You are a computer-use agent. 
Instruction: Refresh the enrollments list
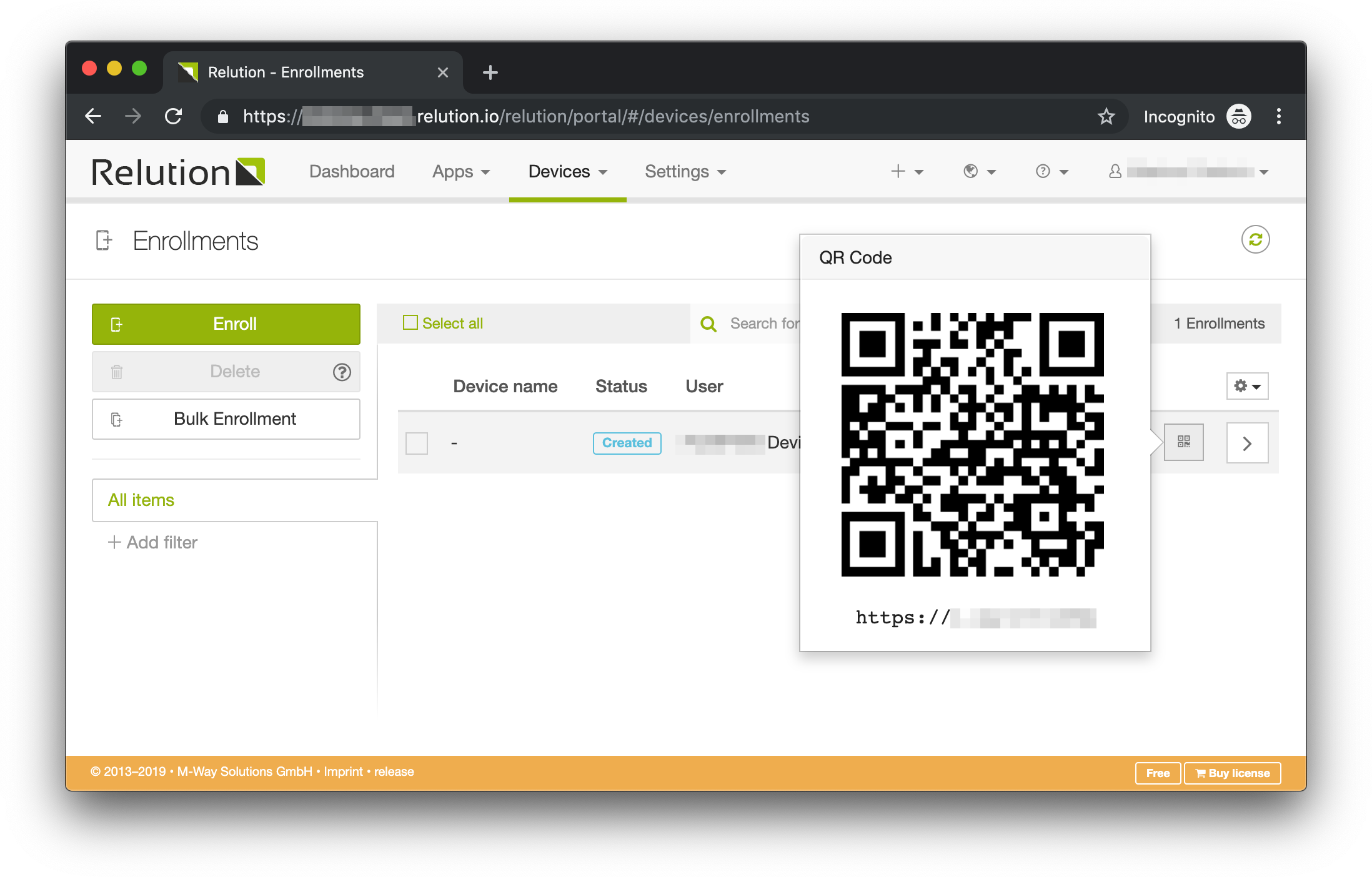[x=1255, y=239]
